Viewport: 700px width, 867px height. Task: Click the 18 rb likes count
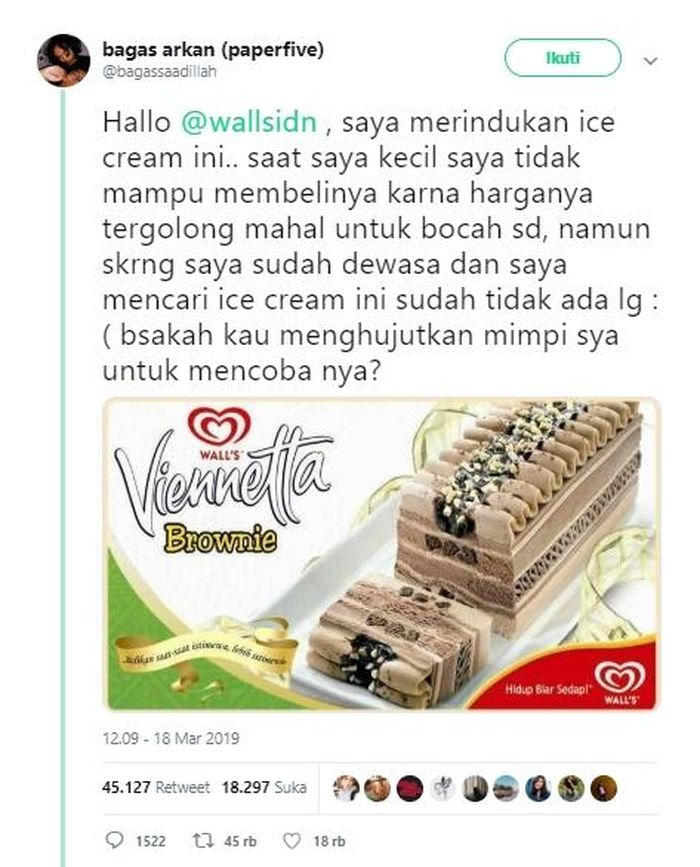[330, 841]
